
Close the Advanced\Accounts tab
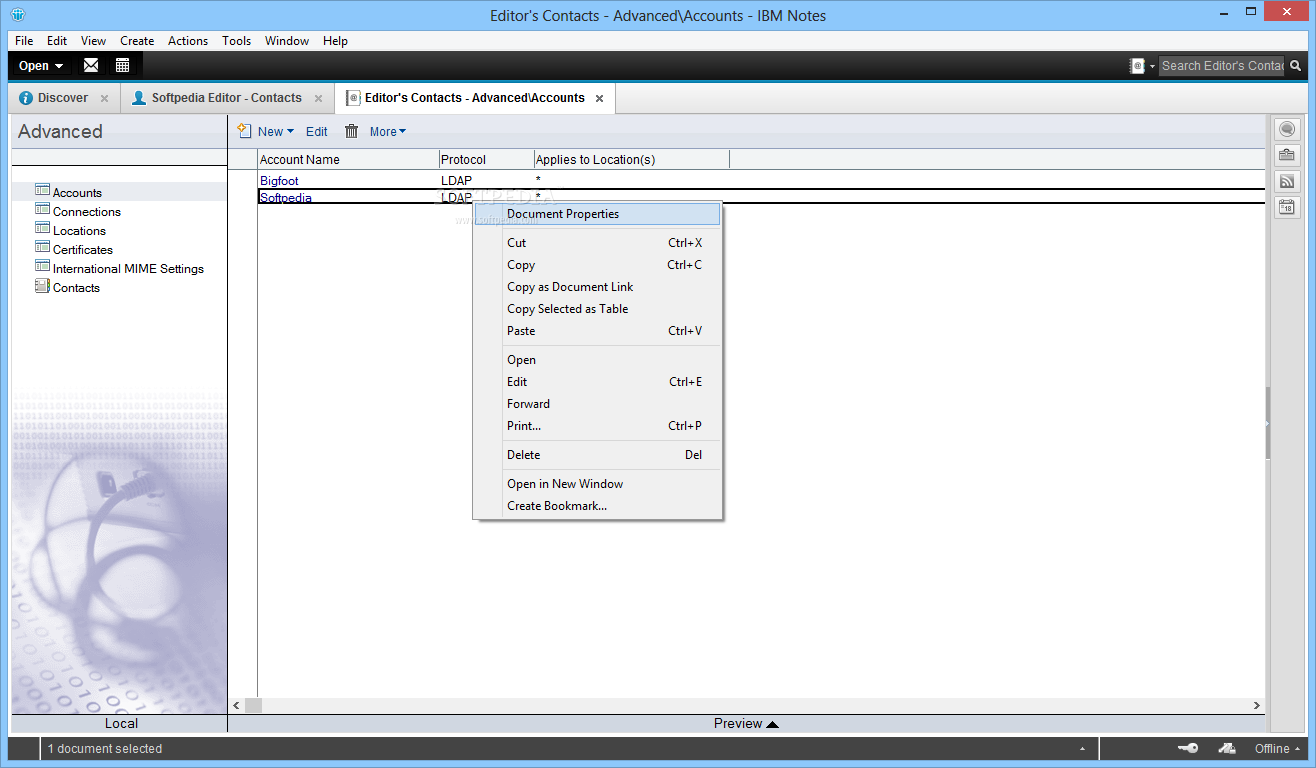click(x=600, y=98)
